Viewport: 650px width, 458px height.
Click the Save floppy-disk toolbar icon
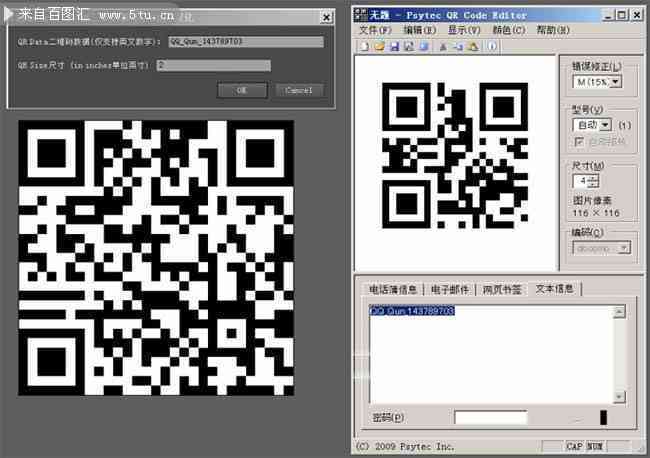394,46
